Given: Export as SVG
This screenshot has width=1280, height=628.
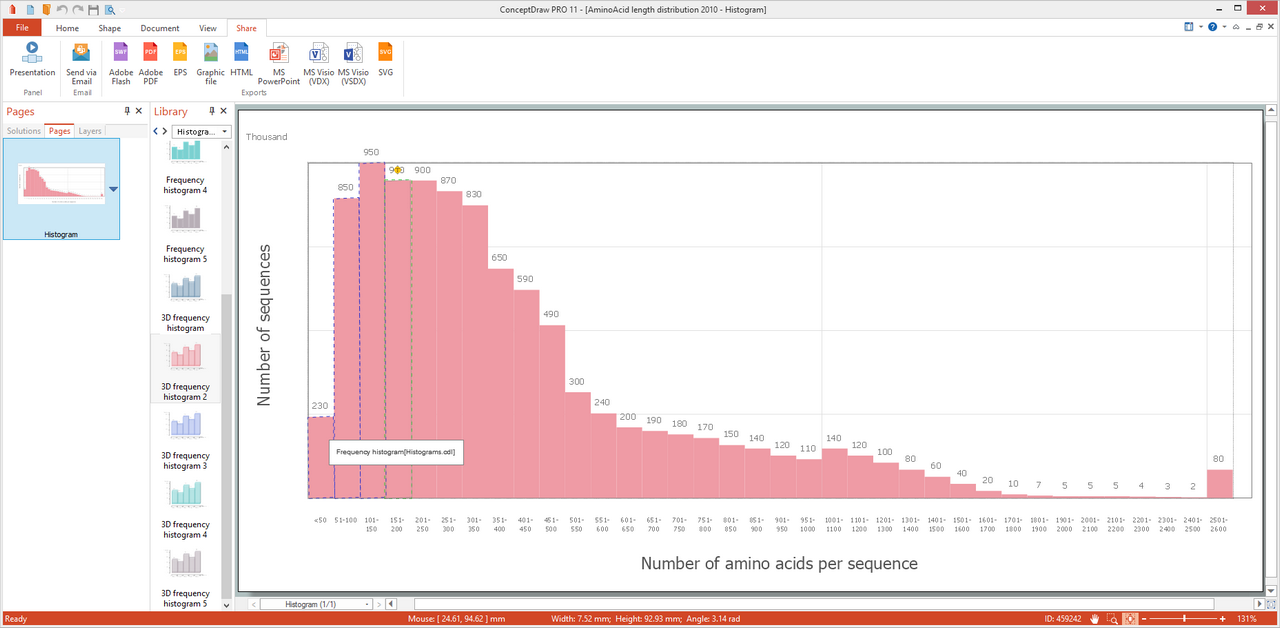Looking at the screenshot, I should (x=385, y=59).
